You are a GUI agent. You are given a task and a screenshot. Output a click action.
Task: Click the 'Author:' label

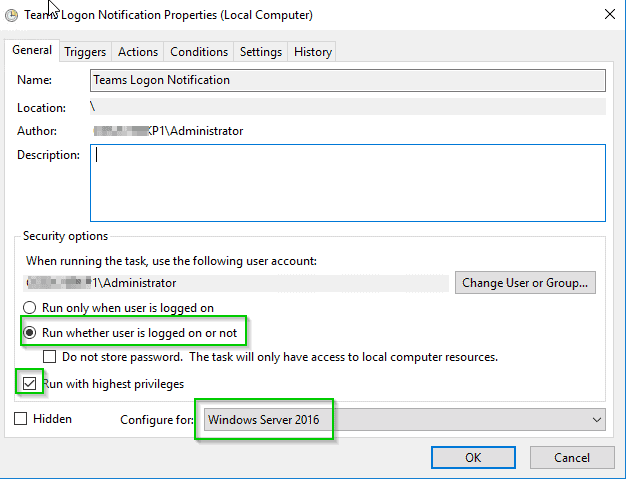pyautogui.click(x=37, y=131)
